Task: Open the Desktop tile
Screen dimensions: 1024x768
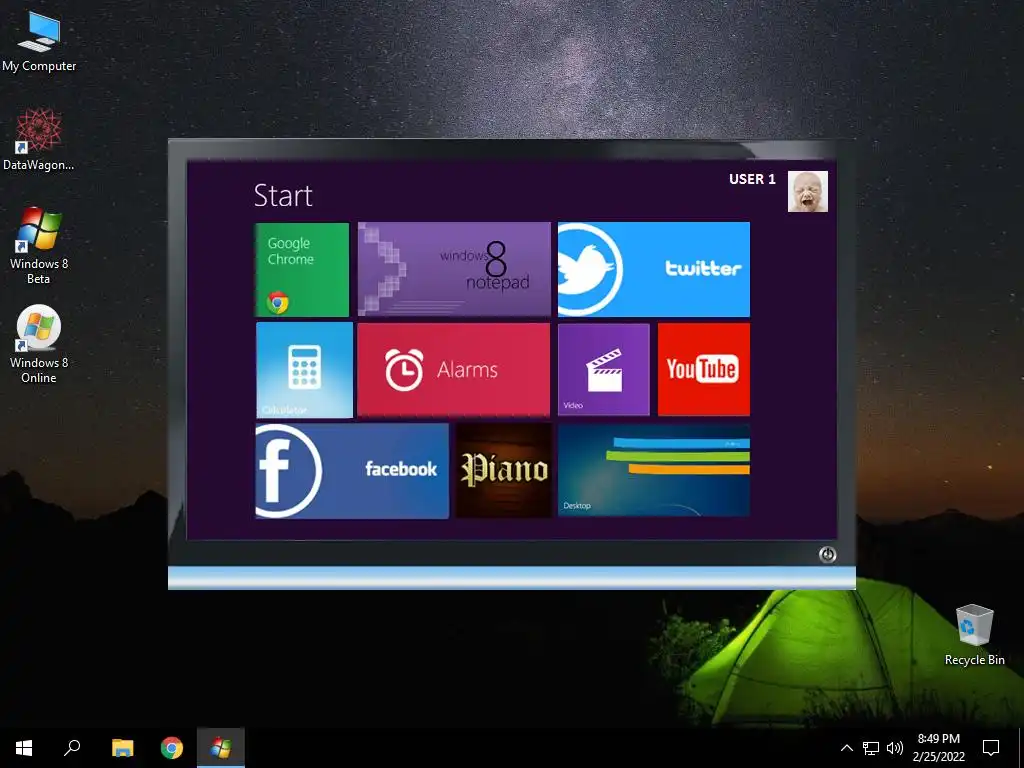Action: (654, 470)
